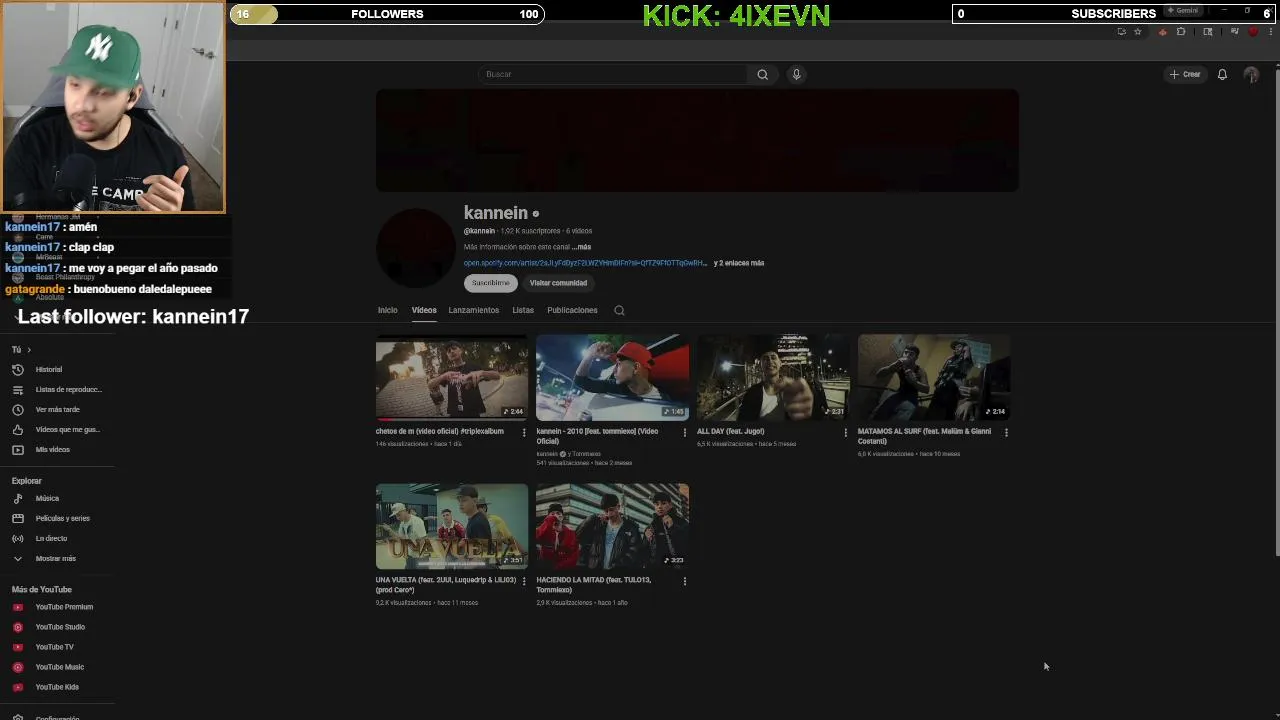Open Listas de reproducción in sidebar
1280x720 pixels.
pyautogui.click(x=57, y=389)
